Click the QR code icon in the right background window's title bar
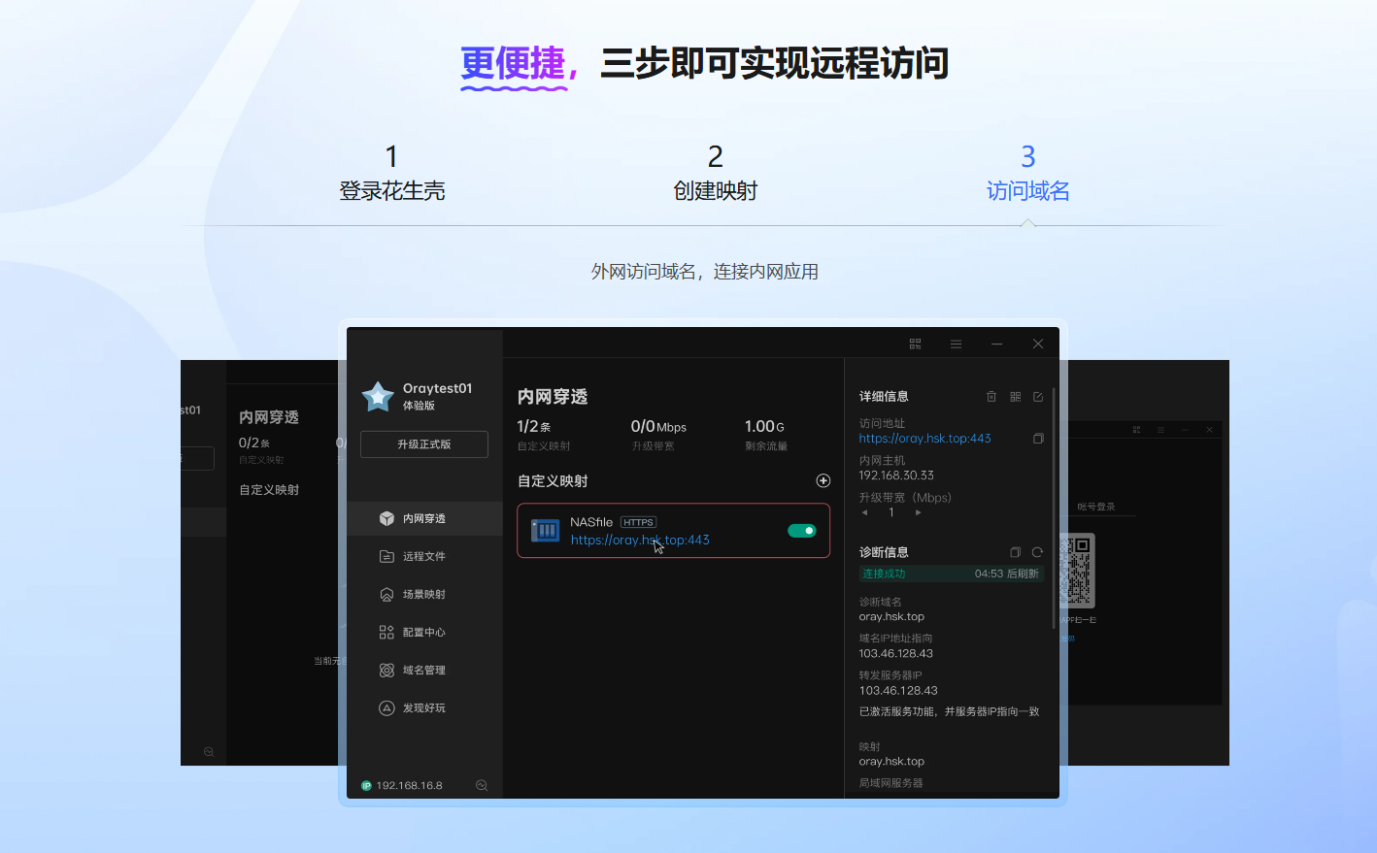Image resolution: width=1377 pixels, height=853 pixels. 1137,429
